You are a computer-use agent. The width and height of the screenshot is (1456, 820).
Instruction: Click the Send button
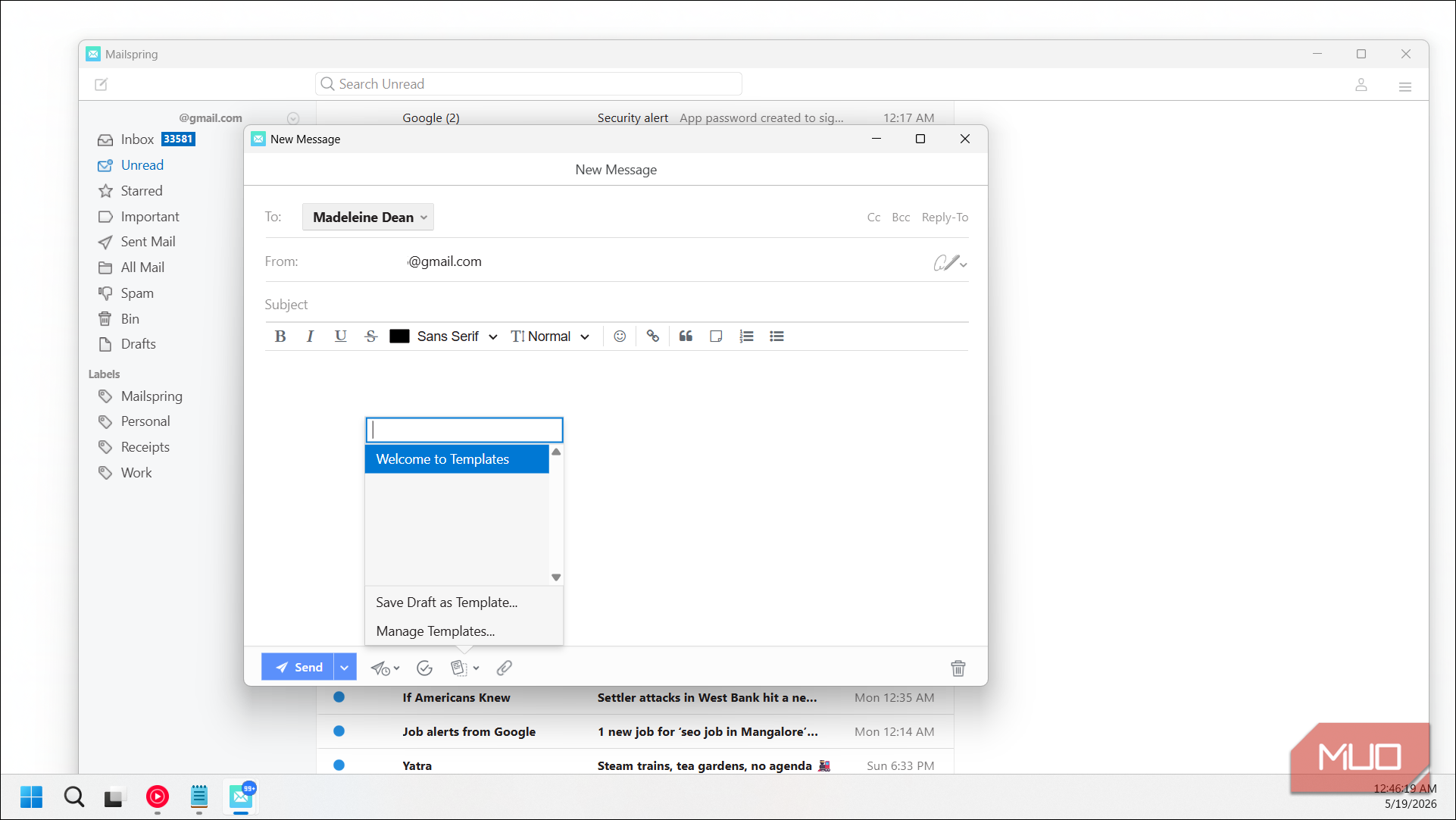[x=298, y=667]
